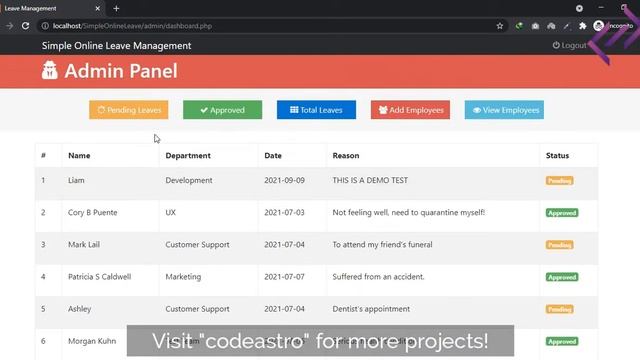Click the camera extension icon

click(535, 26)
